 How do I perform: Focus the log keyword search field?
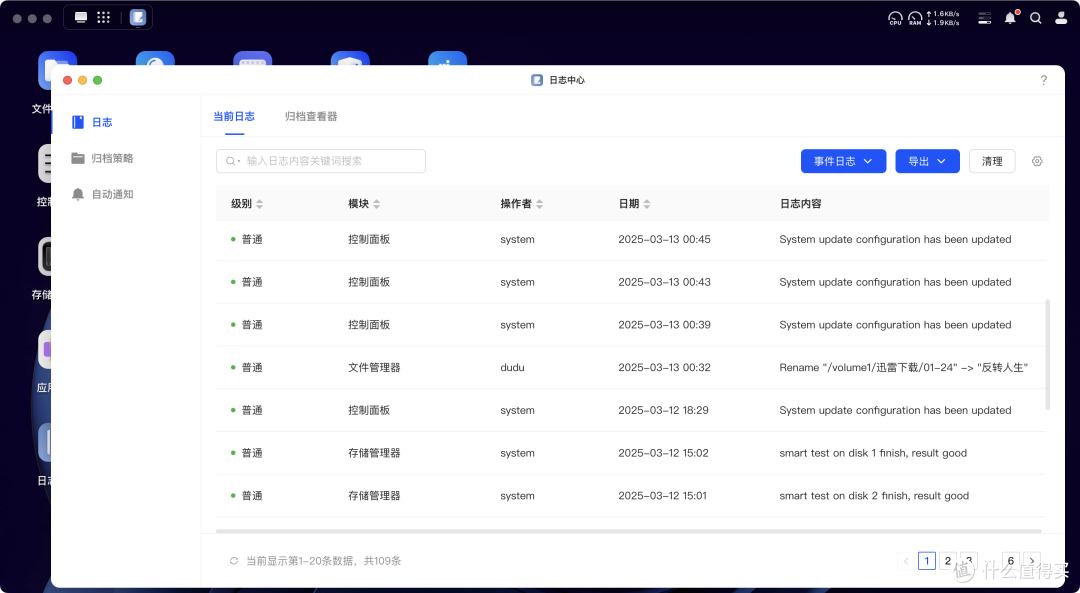pos(321,161)
